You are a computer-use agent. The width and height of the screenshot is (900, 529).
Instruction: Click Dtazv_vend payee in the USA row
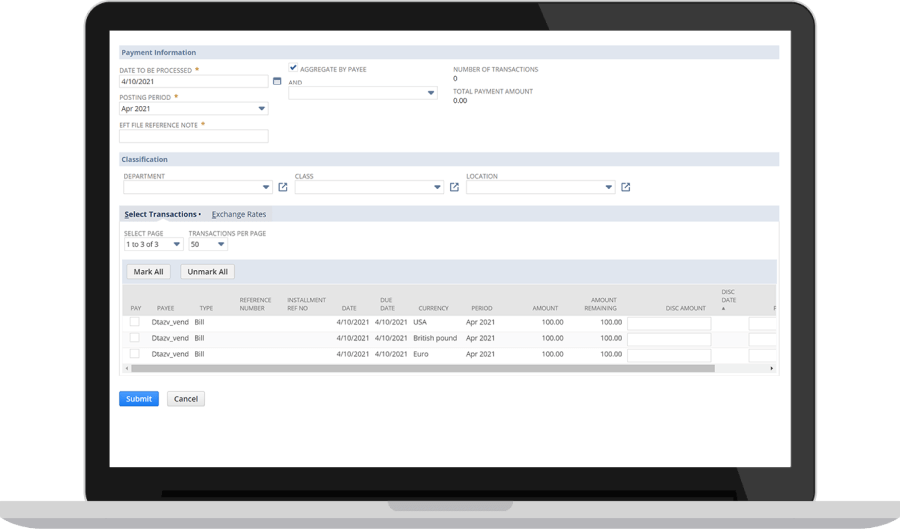click(x=170, y=322)
